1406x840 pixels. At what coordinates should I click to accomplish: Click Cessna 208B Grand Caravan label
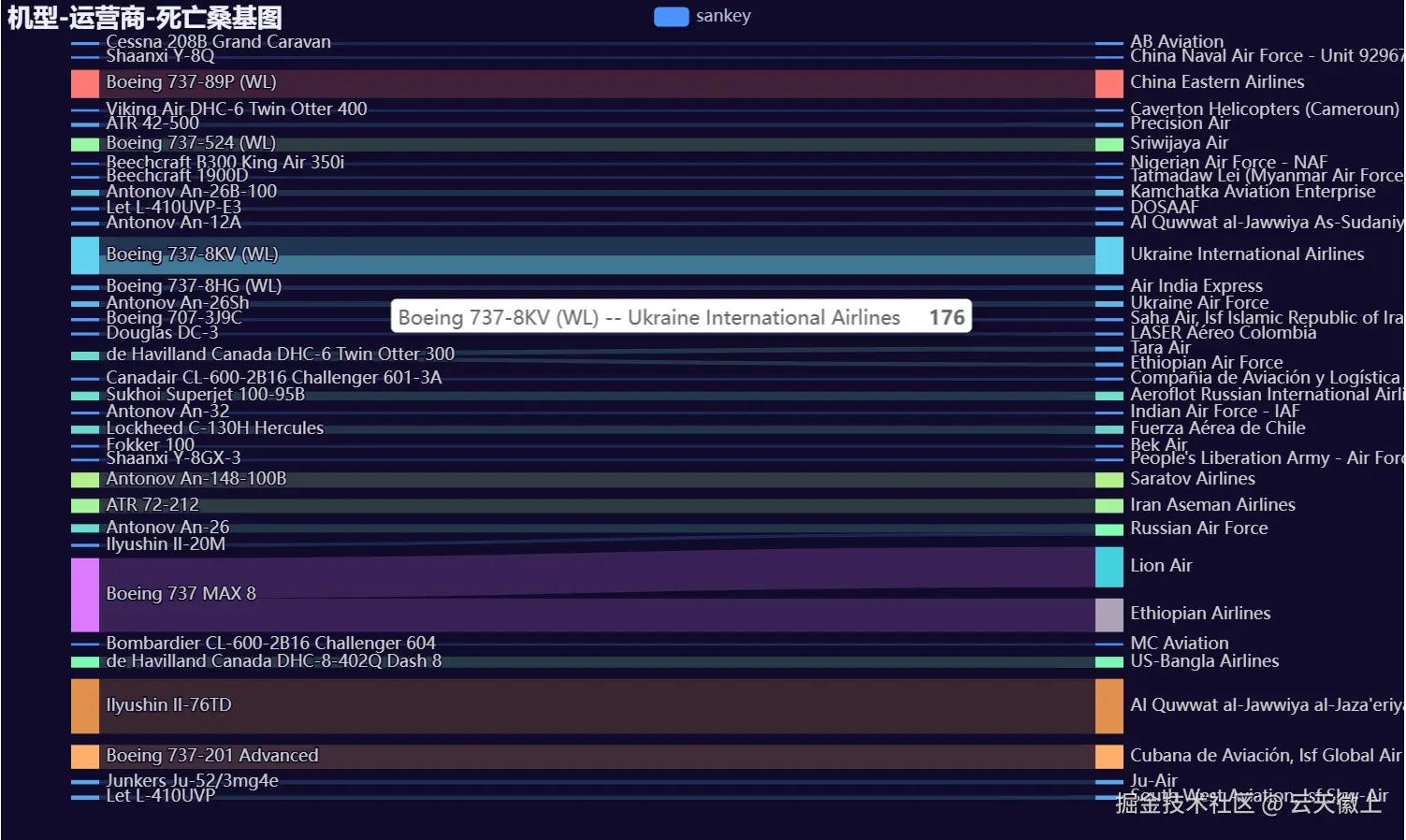pyautogui.click(x=219, y=42)
